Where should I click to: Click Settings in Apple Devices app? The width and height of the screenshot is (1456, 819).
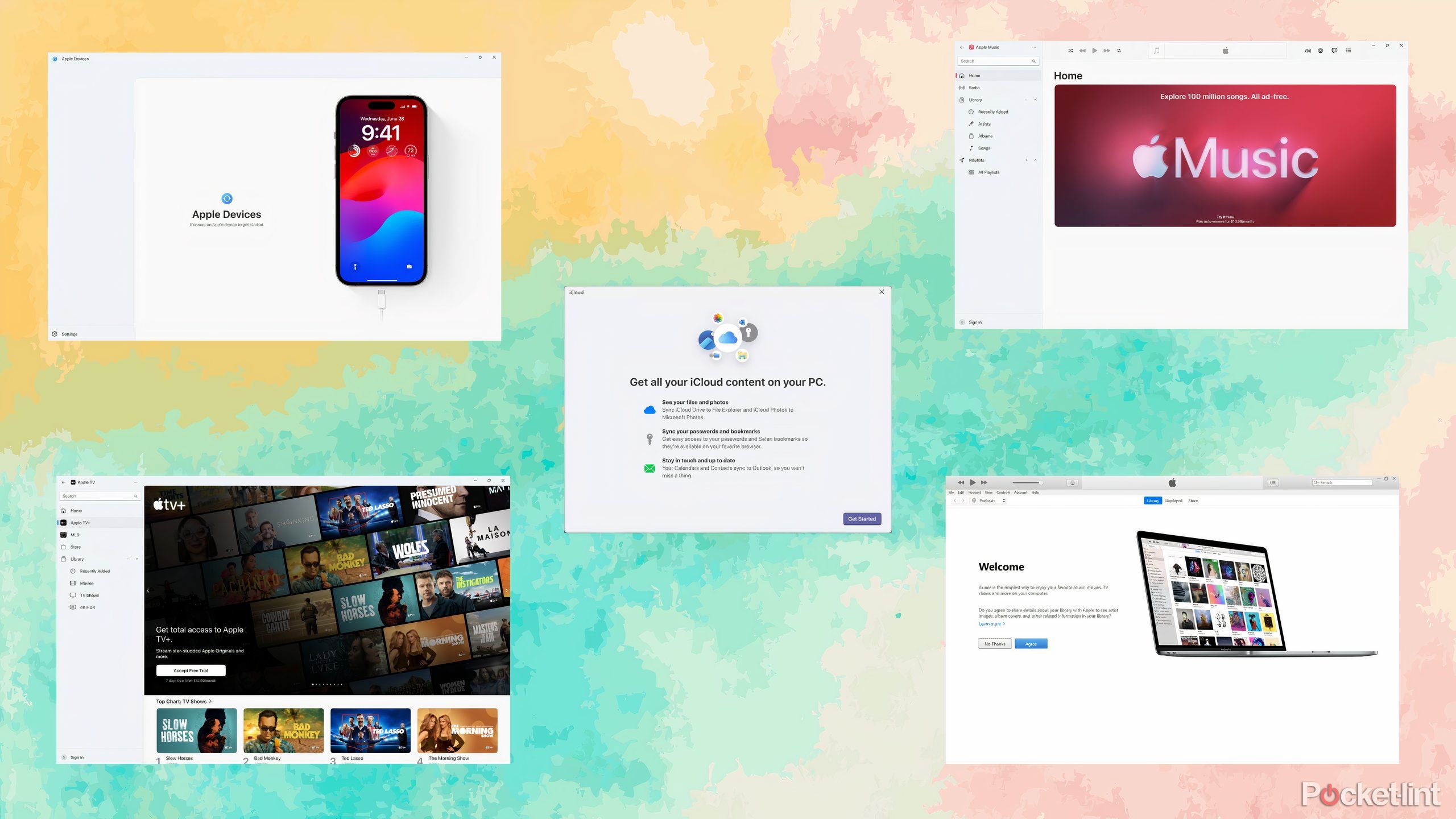(67, 334)
